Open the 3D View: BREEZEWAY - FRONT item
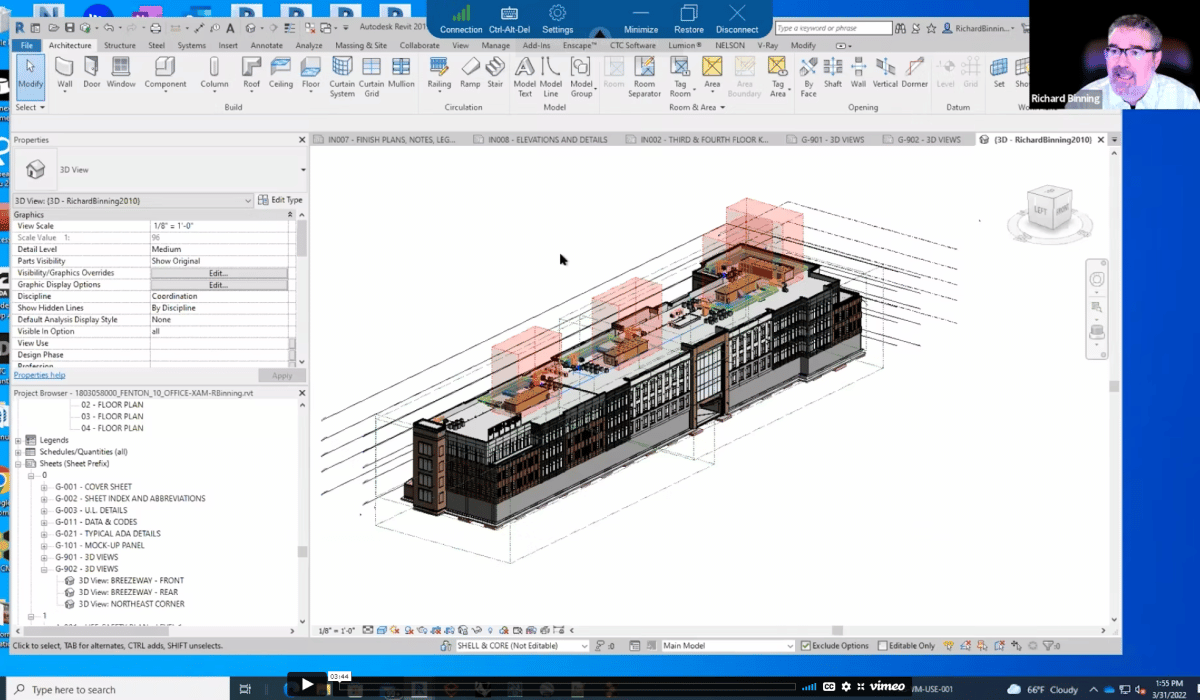The height and width of the screenshot is (700, 1200). point(131,581)
